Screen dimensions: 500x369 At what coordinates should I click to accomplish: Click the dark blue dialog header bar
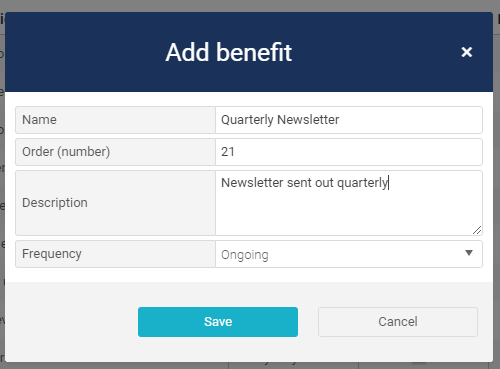249,52
